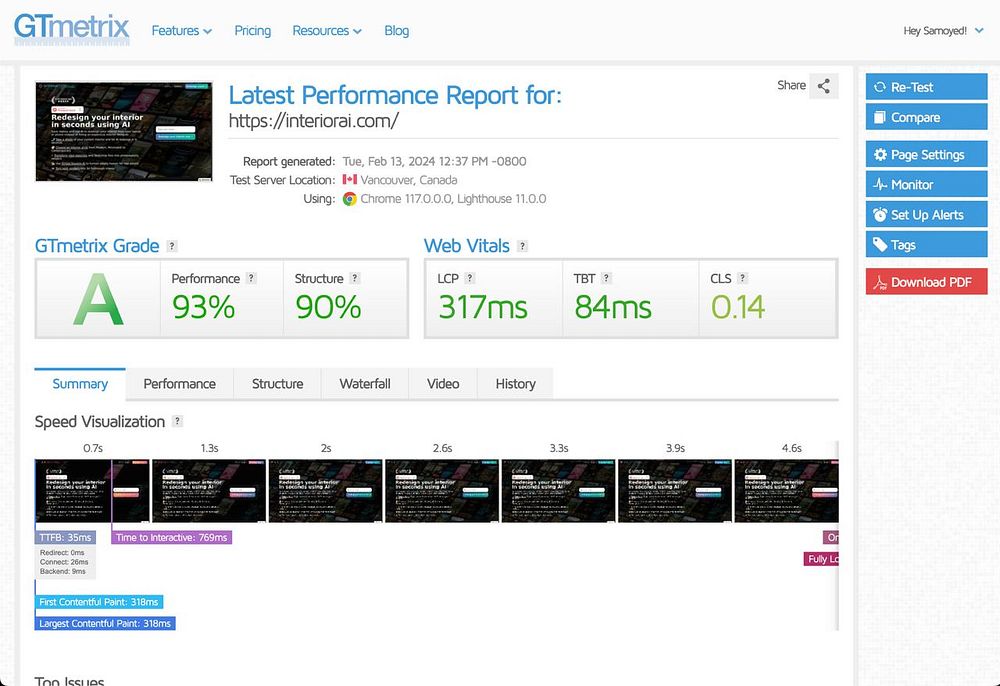The image size is (1000, 686).
Task: Click the Vancouver, Canada location text
Action: (409, 180)
